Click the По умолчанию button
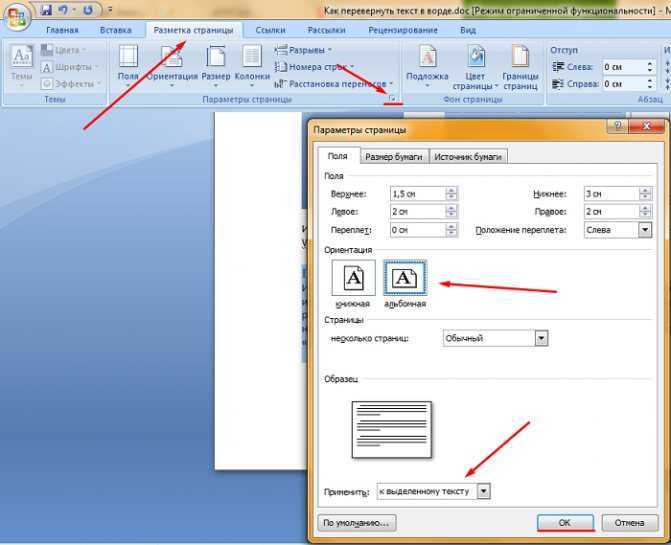Image resolution: width=671 pixels, height=545 pixels. click(x=357, y=523)
